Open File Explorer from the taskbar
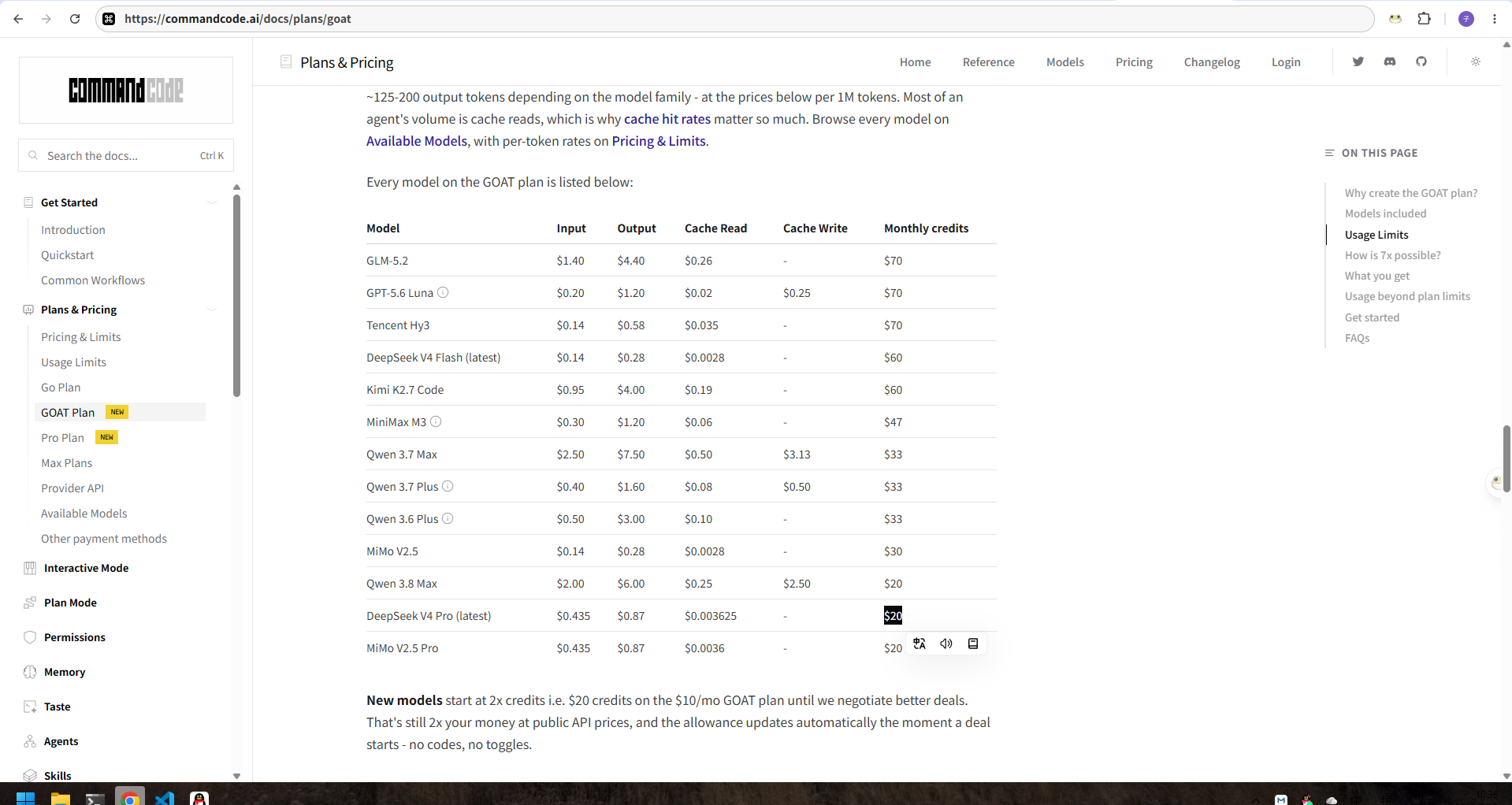This screenshot has width=1512, height=805. [61, 798]
